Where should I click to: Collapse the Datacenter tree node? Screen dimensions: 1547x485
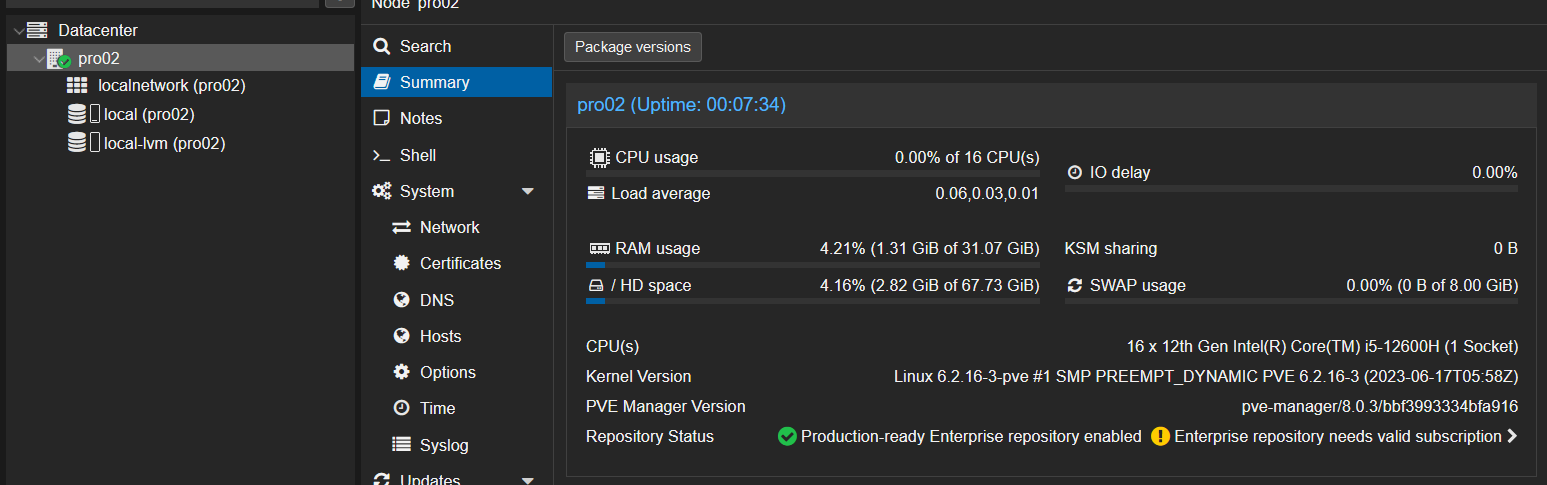pyautogui.click(x=18, y=31)
